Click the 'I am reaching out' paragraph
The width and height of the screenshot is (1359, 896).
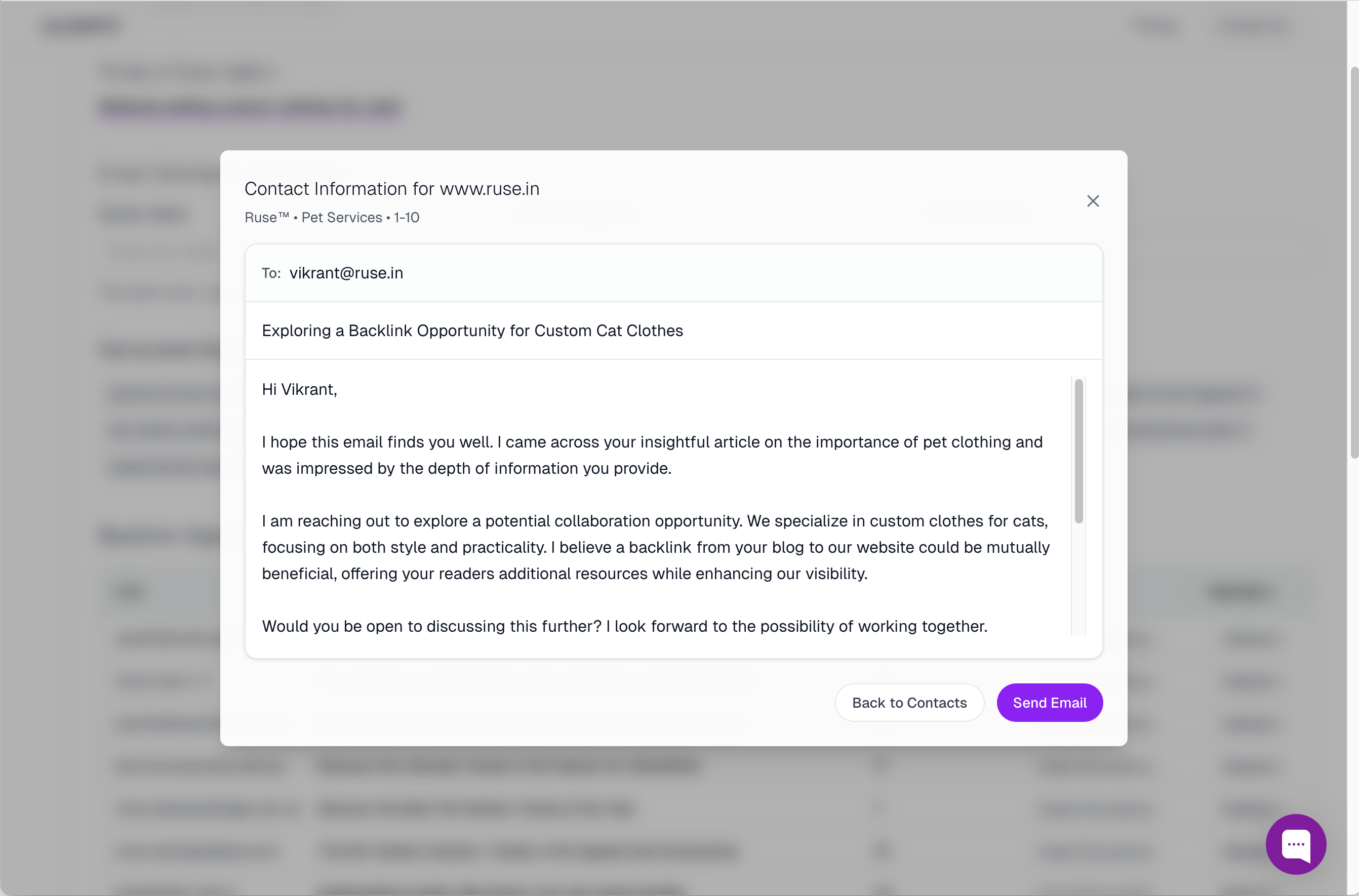656,547
